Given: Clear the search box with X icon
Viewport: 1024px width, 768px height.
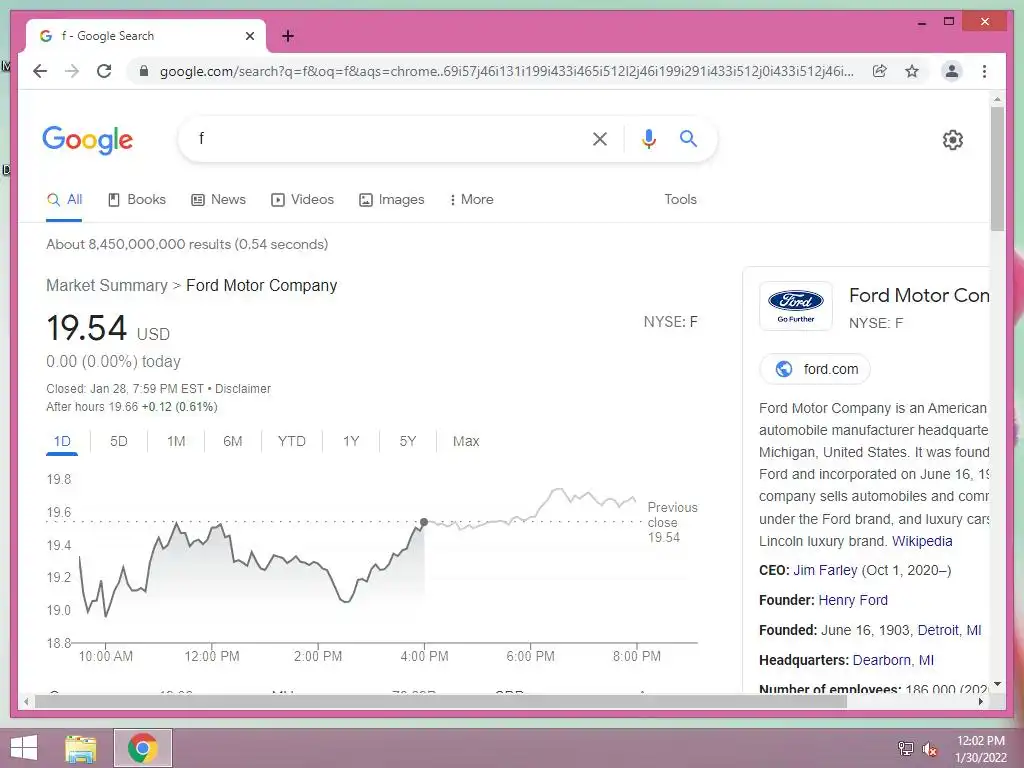Looking at the screenshot, I should click(x=600, y=138).
